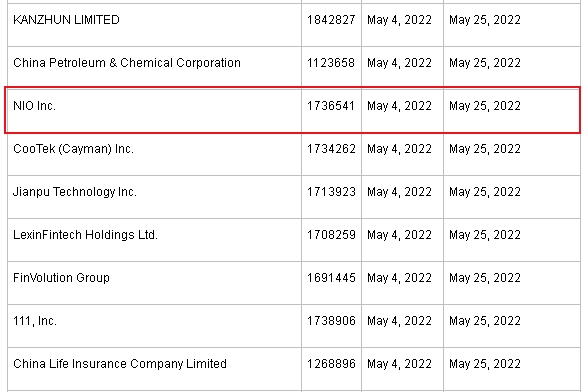Click the 111, Inc. company name

pyautogui.click(x=35, y=321)
